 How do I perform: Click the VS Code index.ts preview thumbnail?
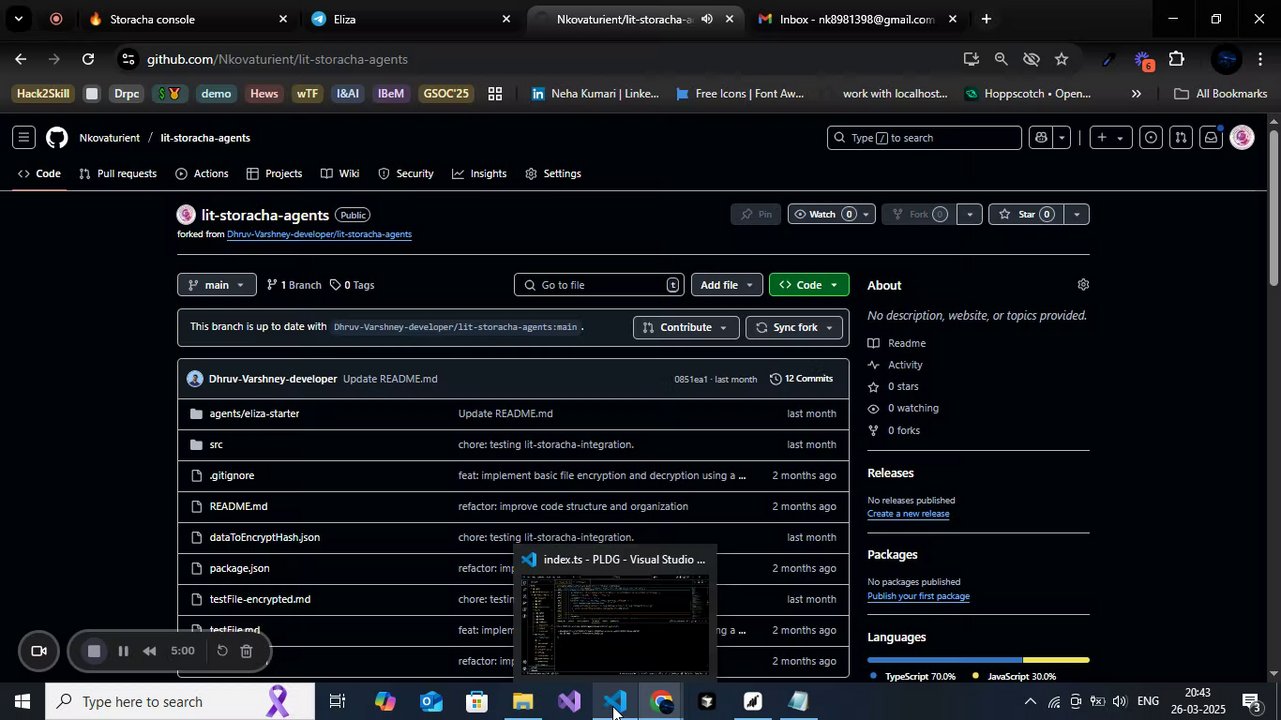click(615, 624)
